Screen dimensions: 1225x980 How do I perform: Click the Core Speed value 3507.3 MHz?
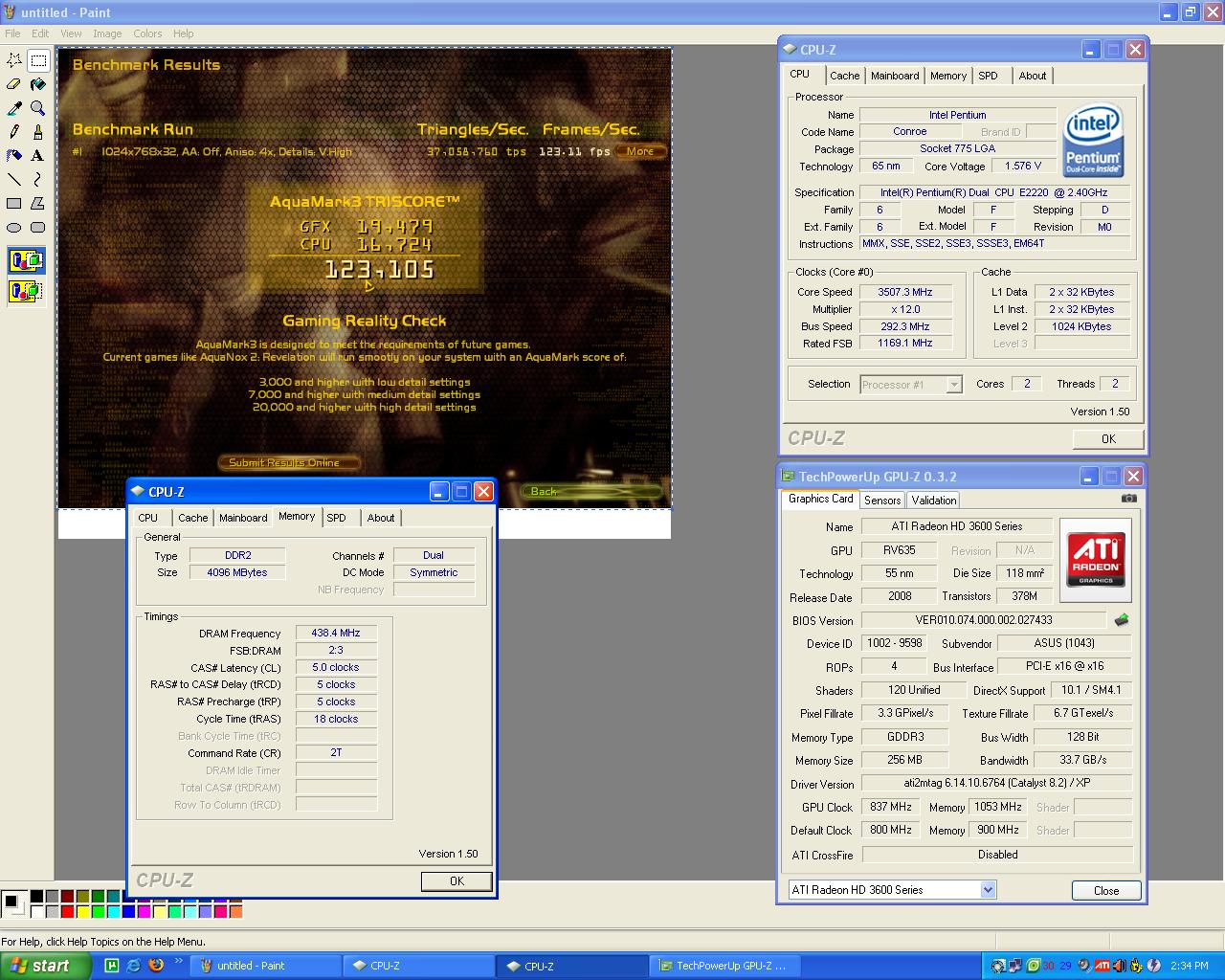(904, 292)
